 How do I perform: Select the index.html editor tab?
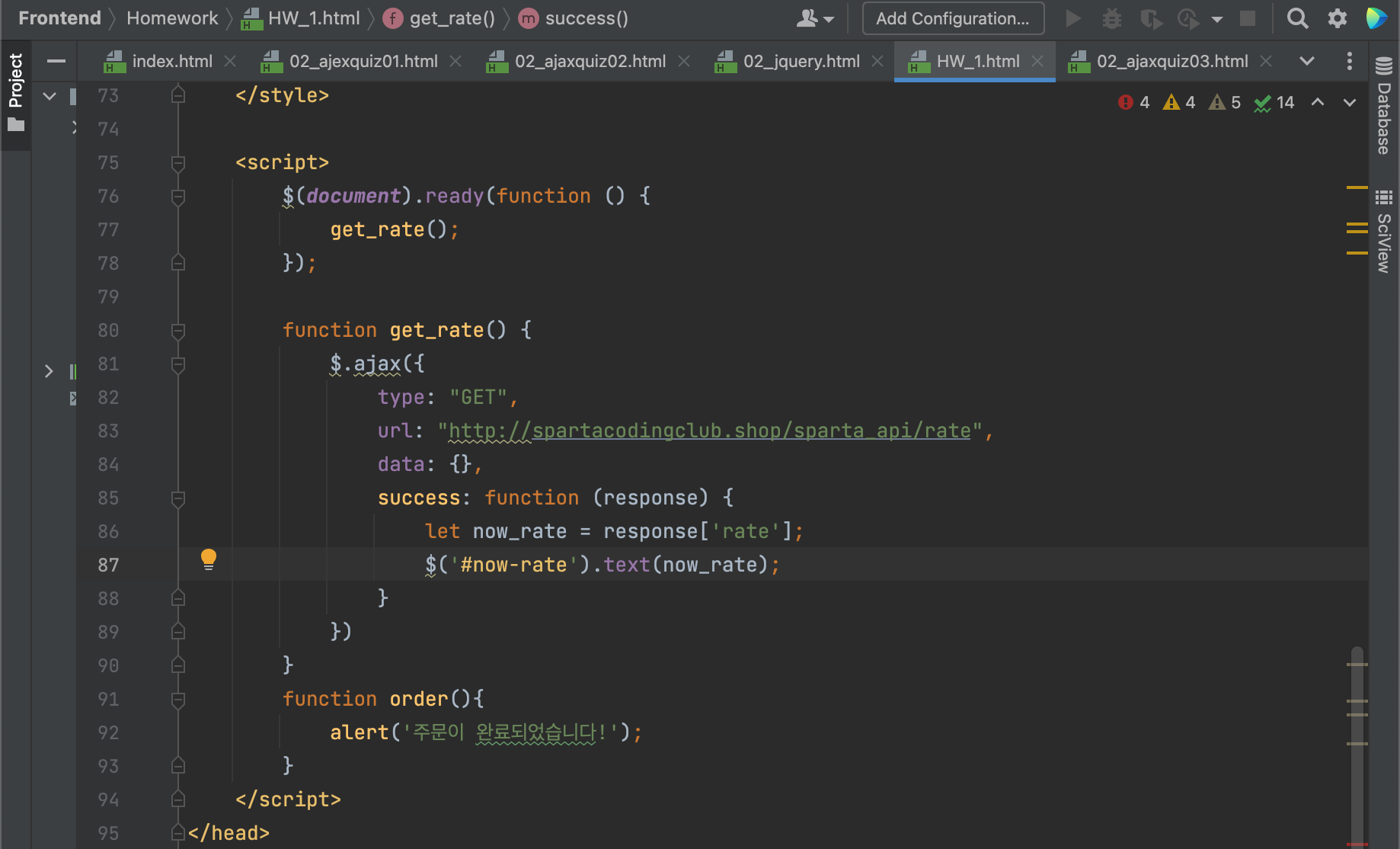(171, 61)
